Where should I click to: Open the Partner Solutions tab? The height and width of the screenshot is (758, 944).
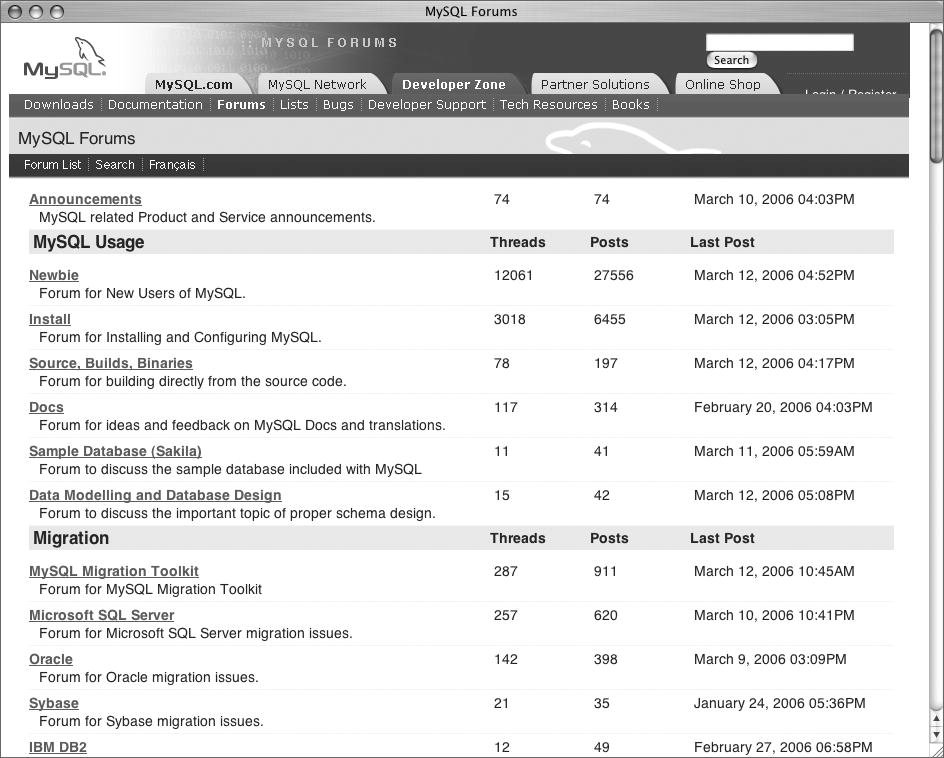tap(595, 85)
